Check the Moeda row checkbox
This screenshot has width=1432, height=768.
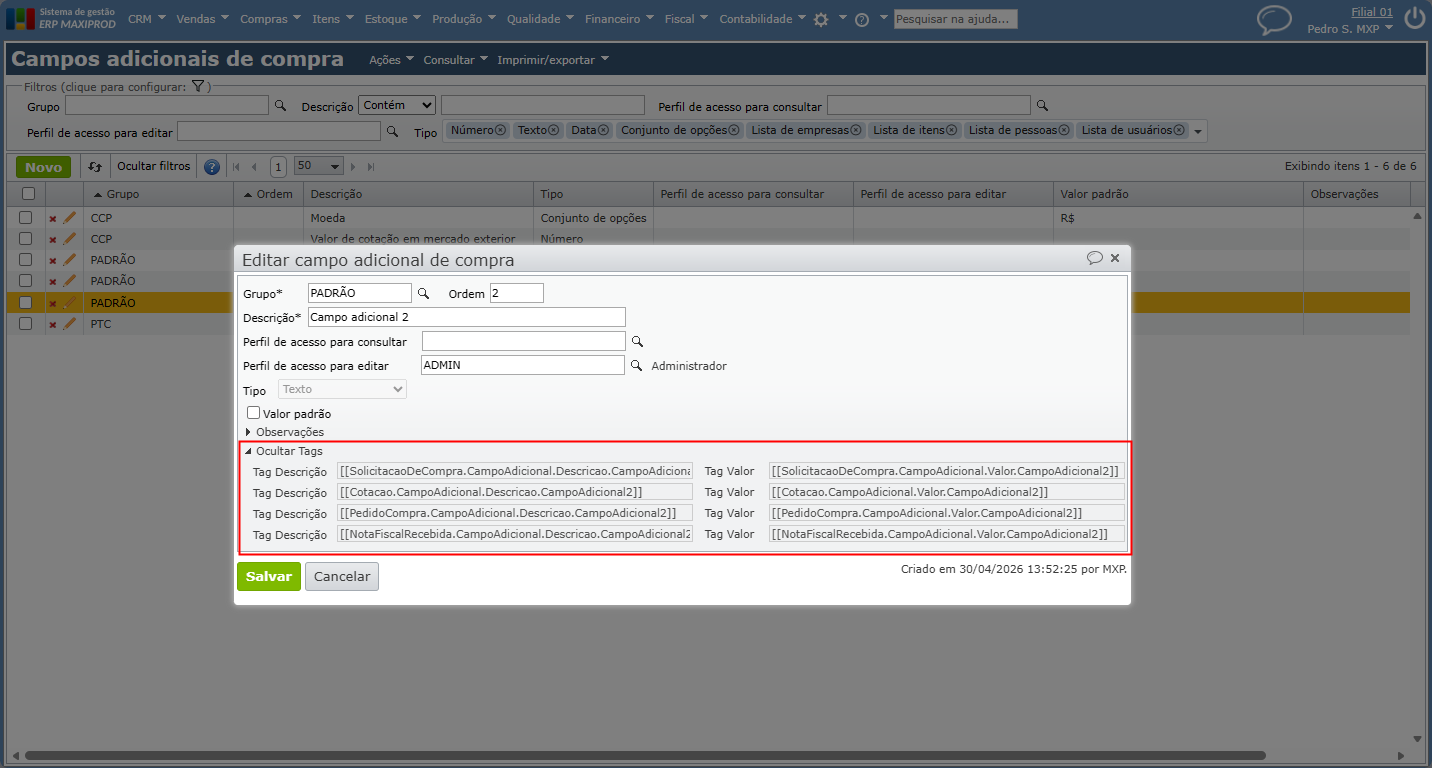point(26,217)
